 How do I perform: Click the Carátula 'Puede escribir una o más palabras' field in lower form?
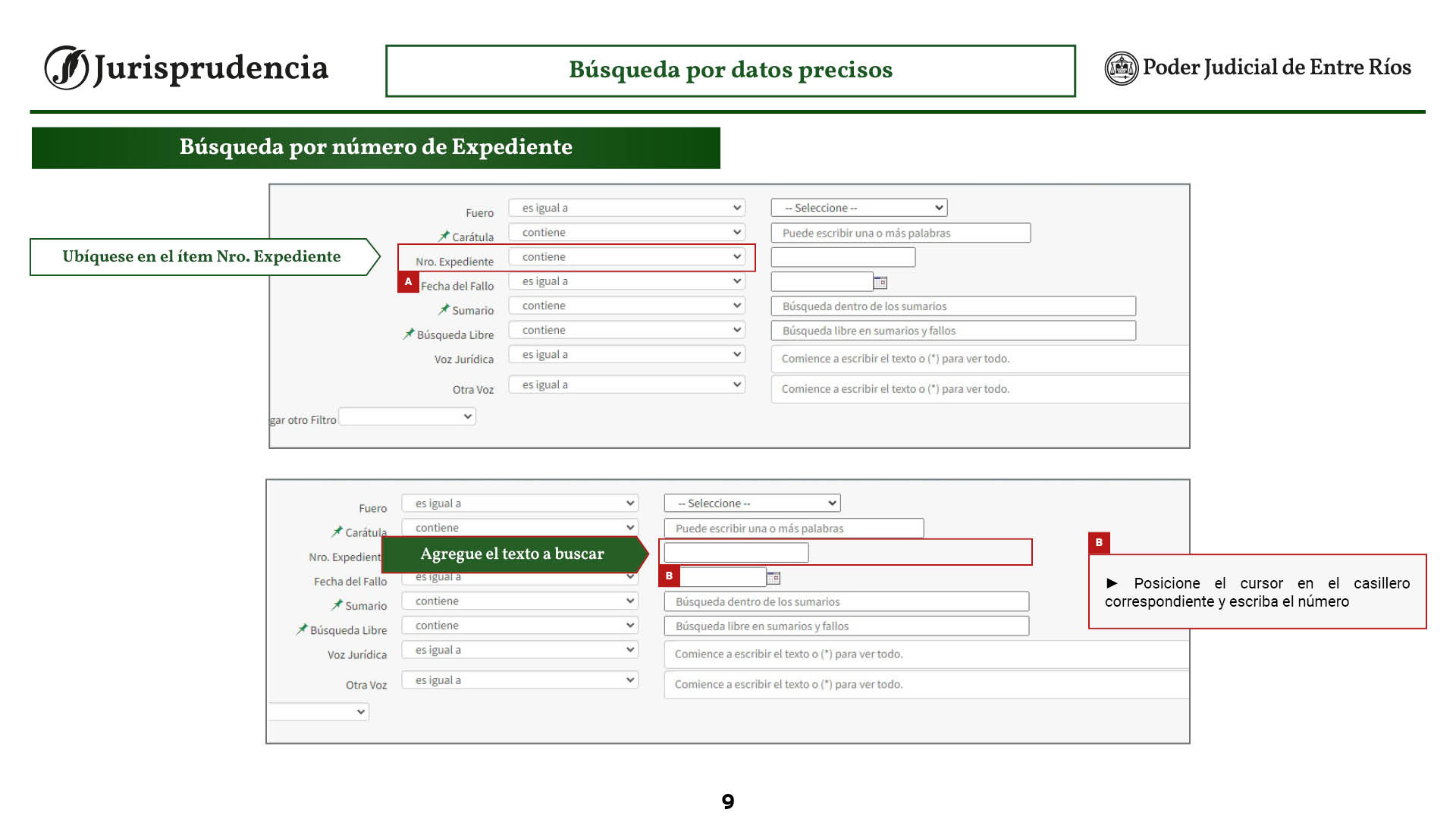pos(794,529)
